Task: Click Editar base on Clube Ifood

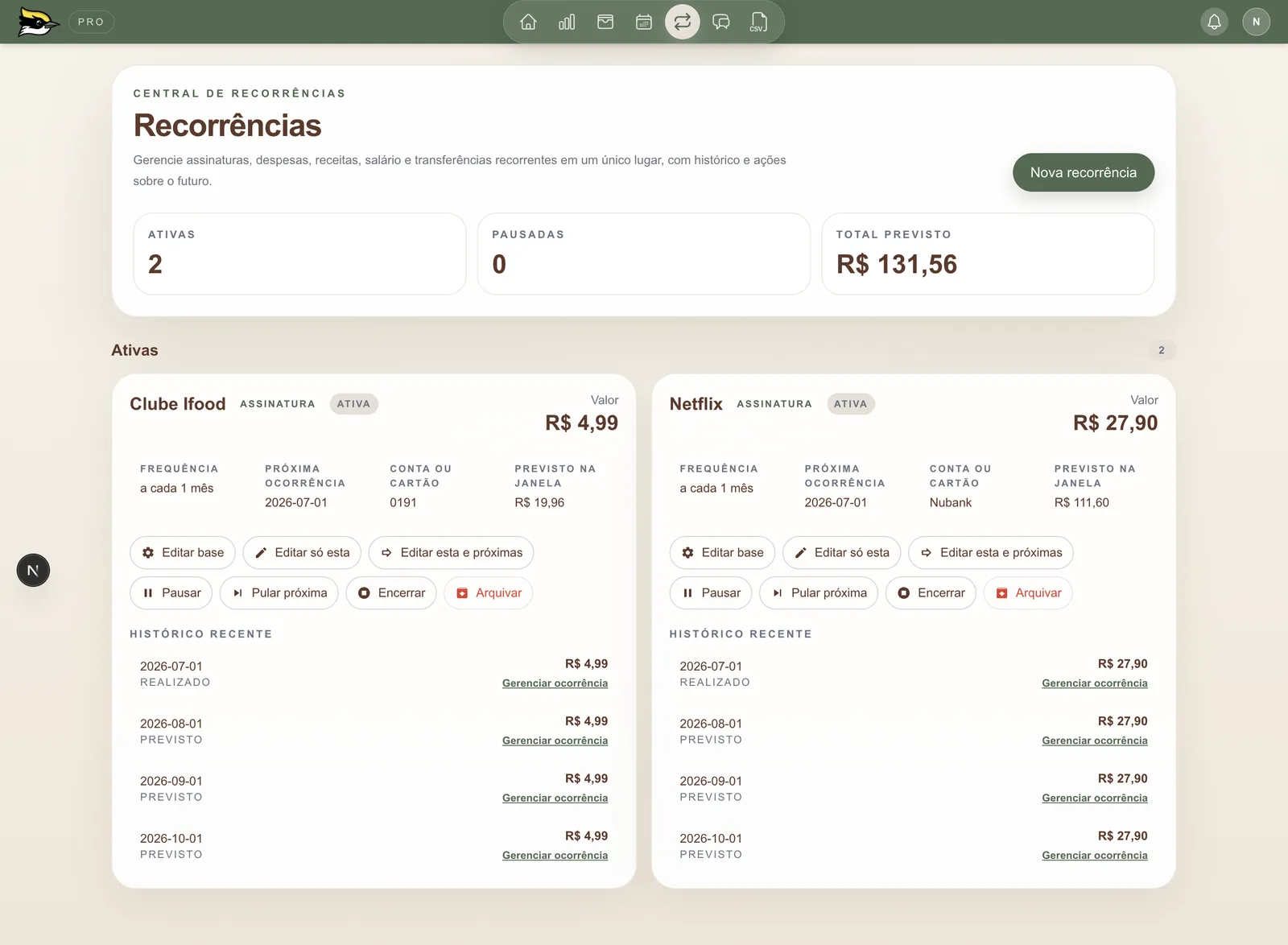Action: tap(183, 553)
